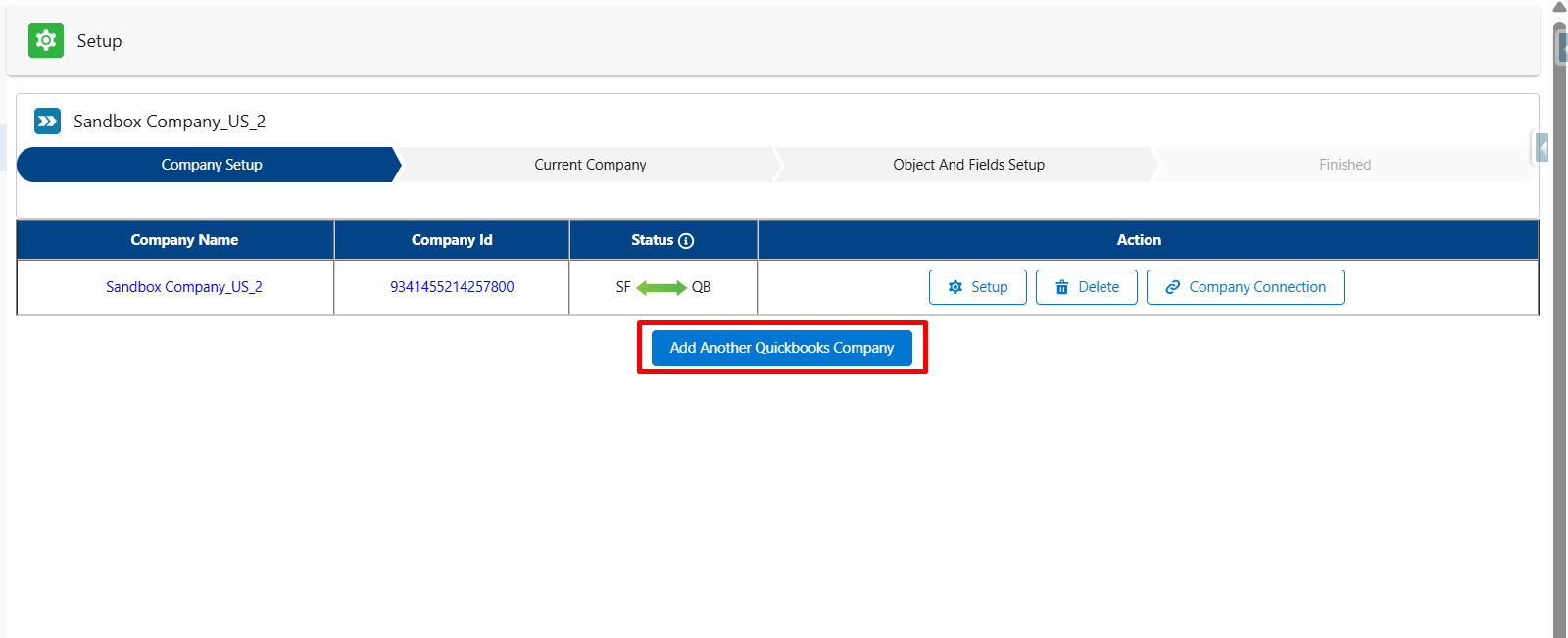Click the Sandbox Company_US_2 panel title
The height and width of the screenshot is (638, 1568).
[x=170, y=122]
